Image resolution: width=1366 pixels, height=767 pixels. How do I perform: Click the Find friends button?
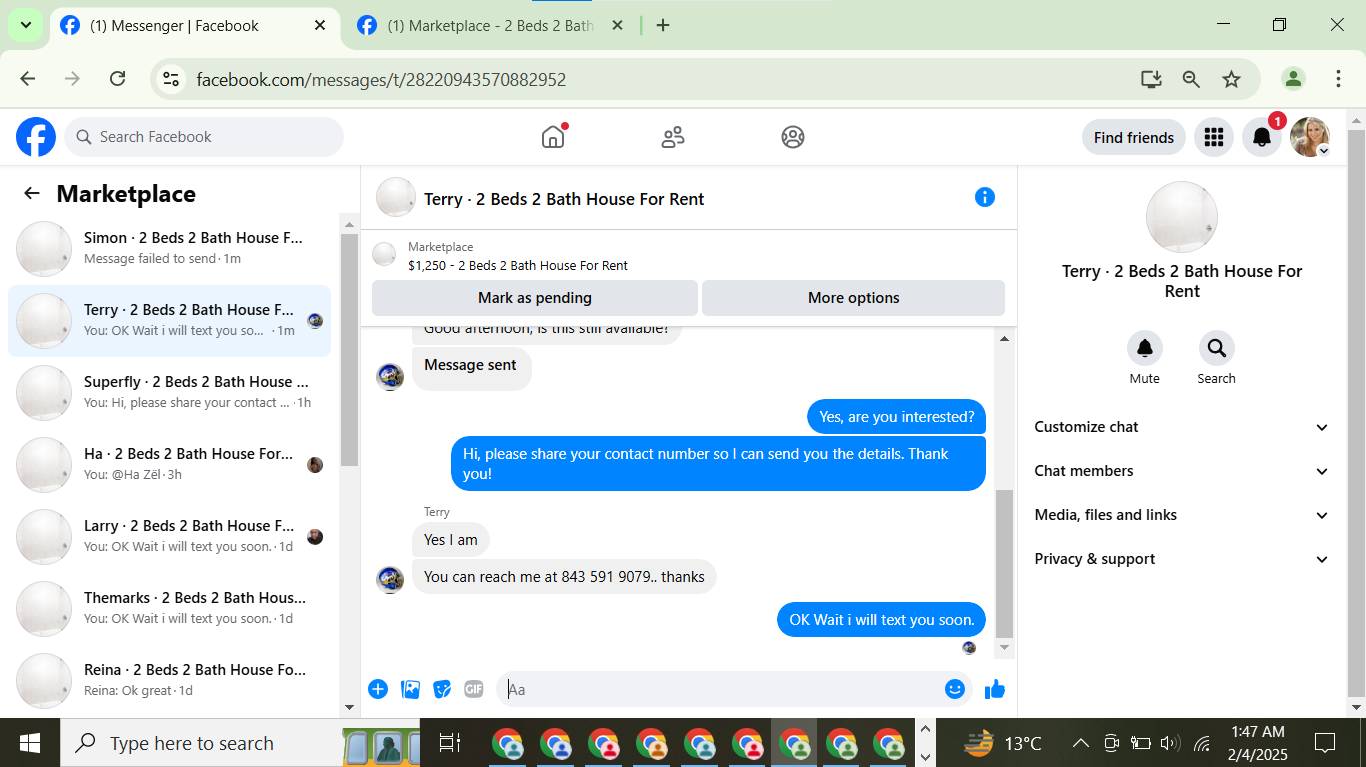pyautogui.click(x=1134, y=137)
